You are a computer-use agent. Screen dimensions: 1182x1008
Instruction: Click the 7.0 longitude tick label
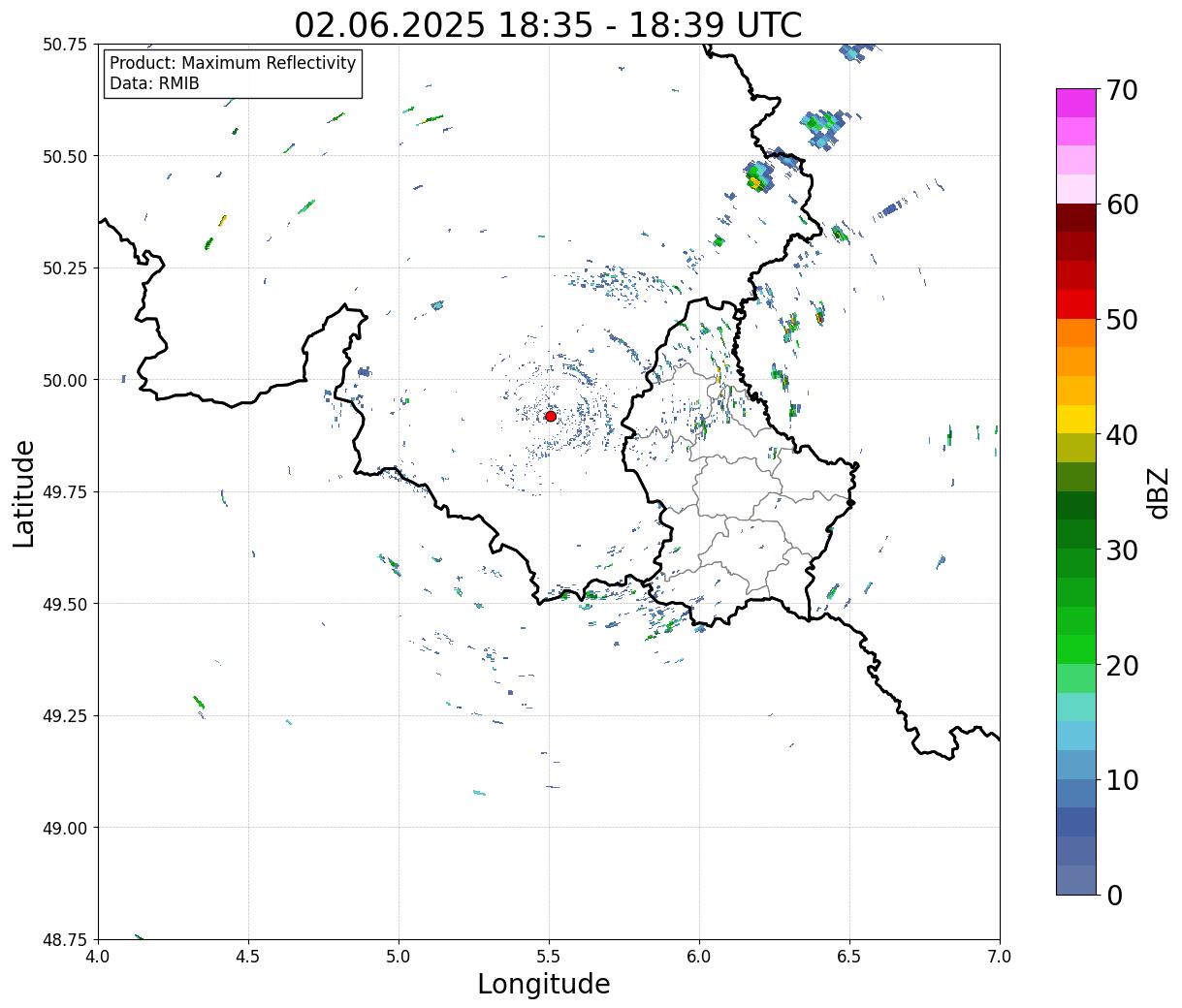coord(1000,956)
